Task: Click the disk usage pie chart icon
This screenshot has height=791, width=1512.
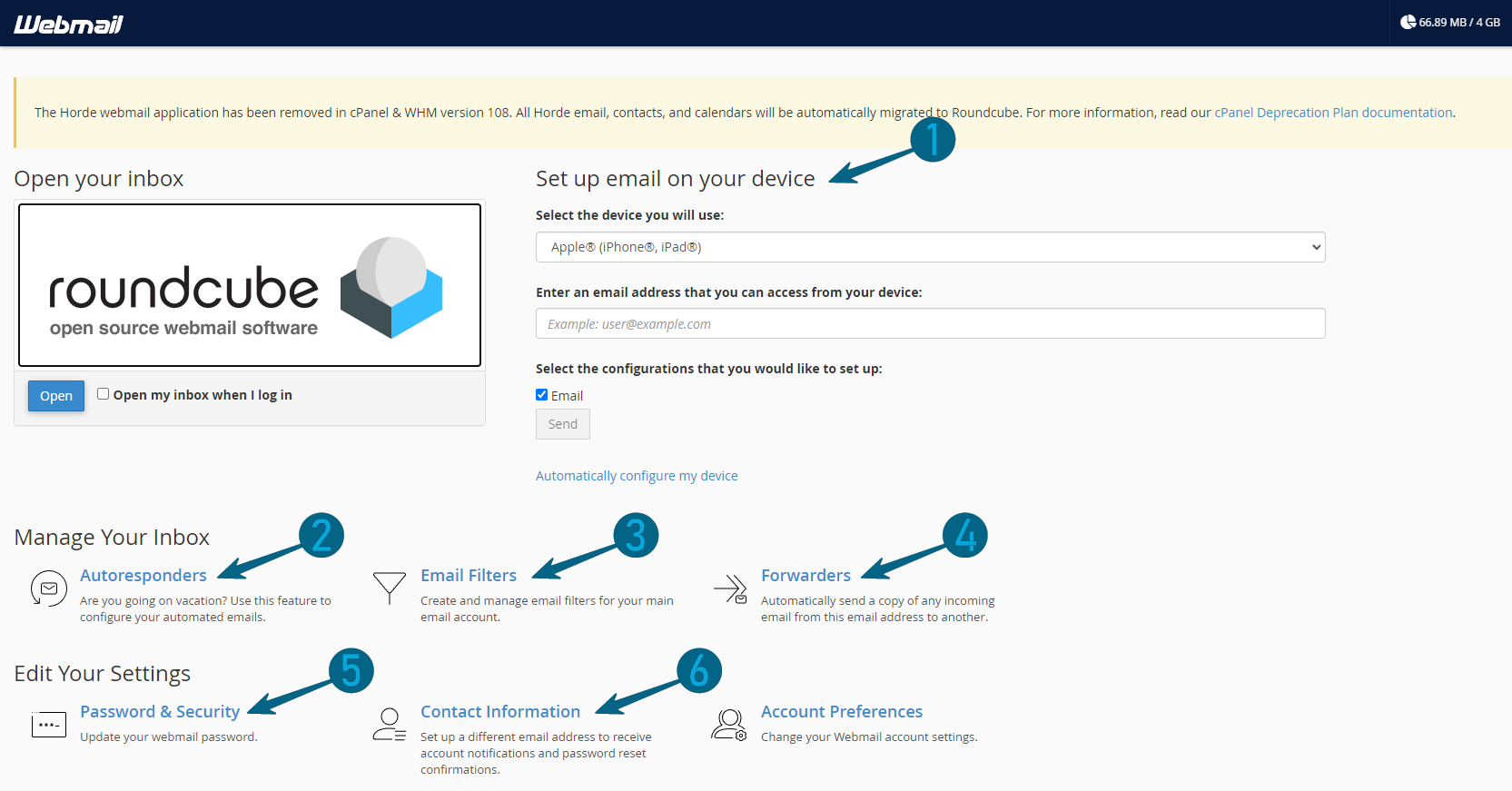Action: click(1408, 22)
